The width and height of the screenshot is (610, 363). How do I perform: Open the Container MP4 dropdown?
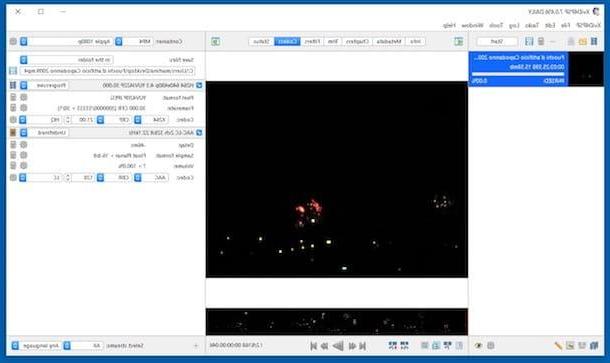[x=133, y=41]
